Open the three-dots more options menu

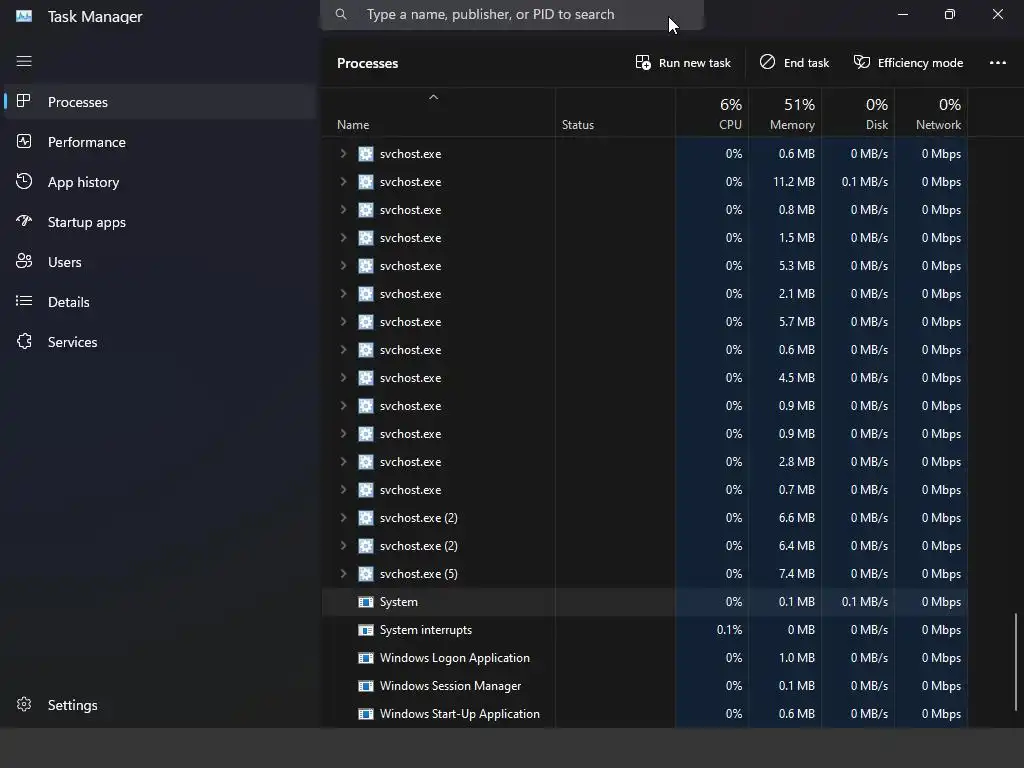(x=997, y=63)
